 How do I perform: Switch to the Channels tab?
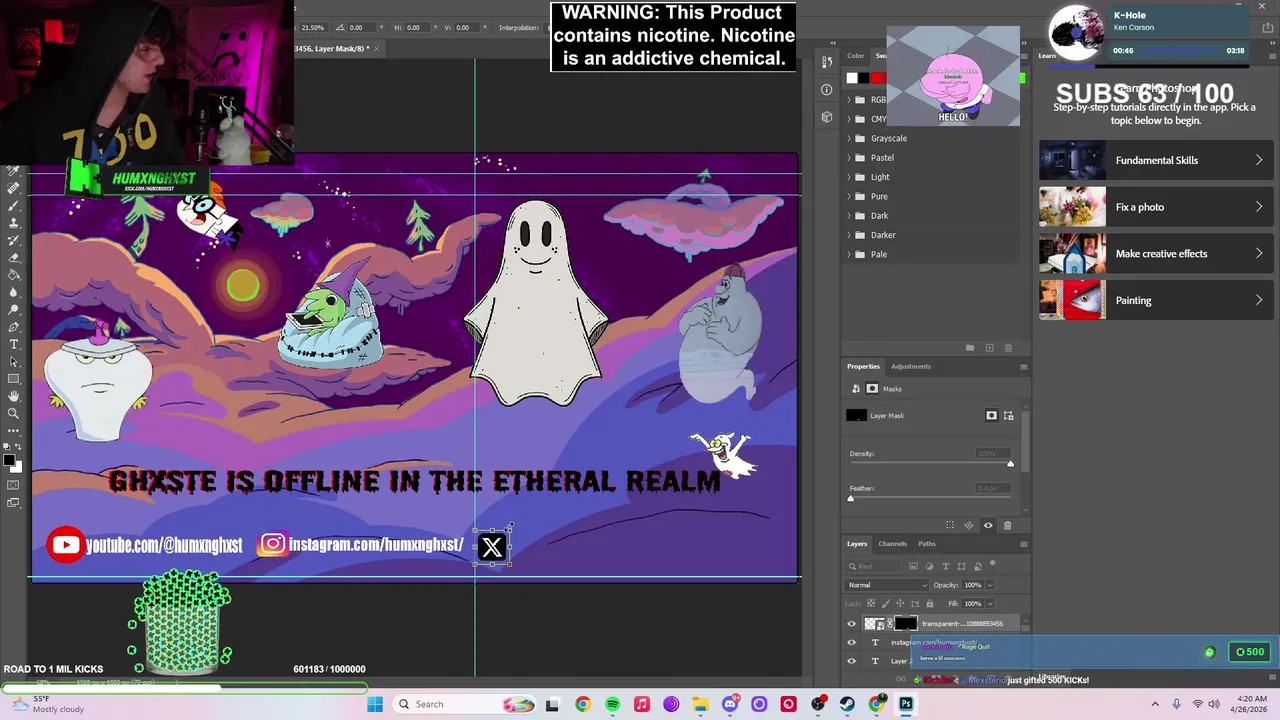click(892, 544)
